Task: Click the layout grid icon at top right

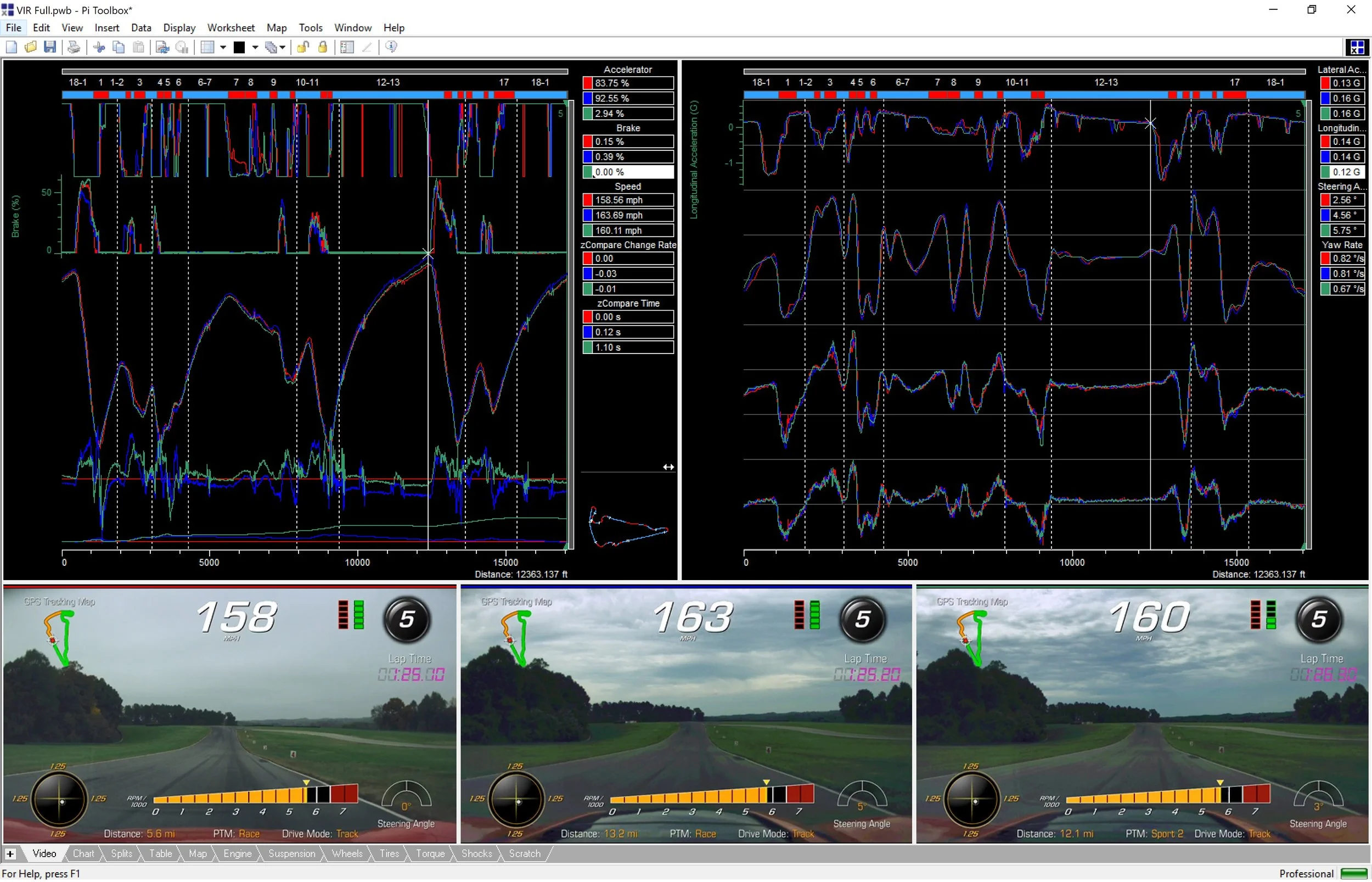Action: [1357, 48]
